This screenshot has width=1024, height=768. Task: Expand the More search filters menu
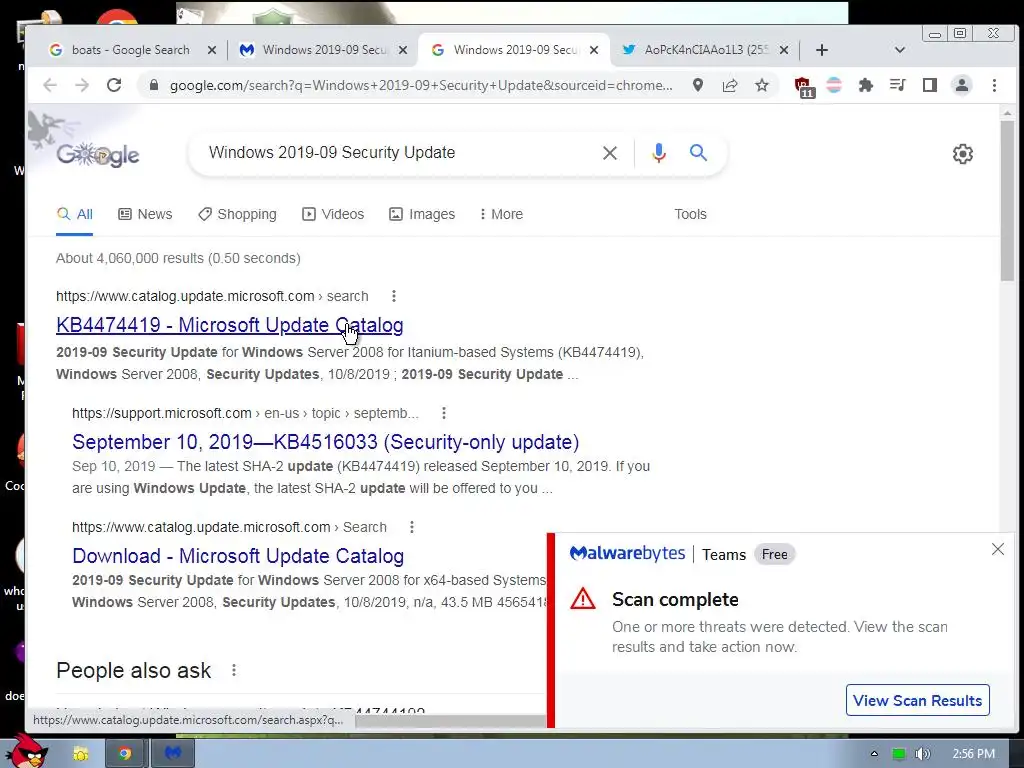[x=502, y=214]
